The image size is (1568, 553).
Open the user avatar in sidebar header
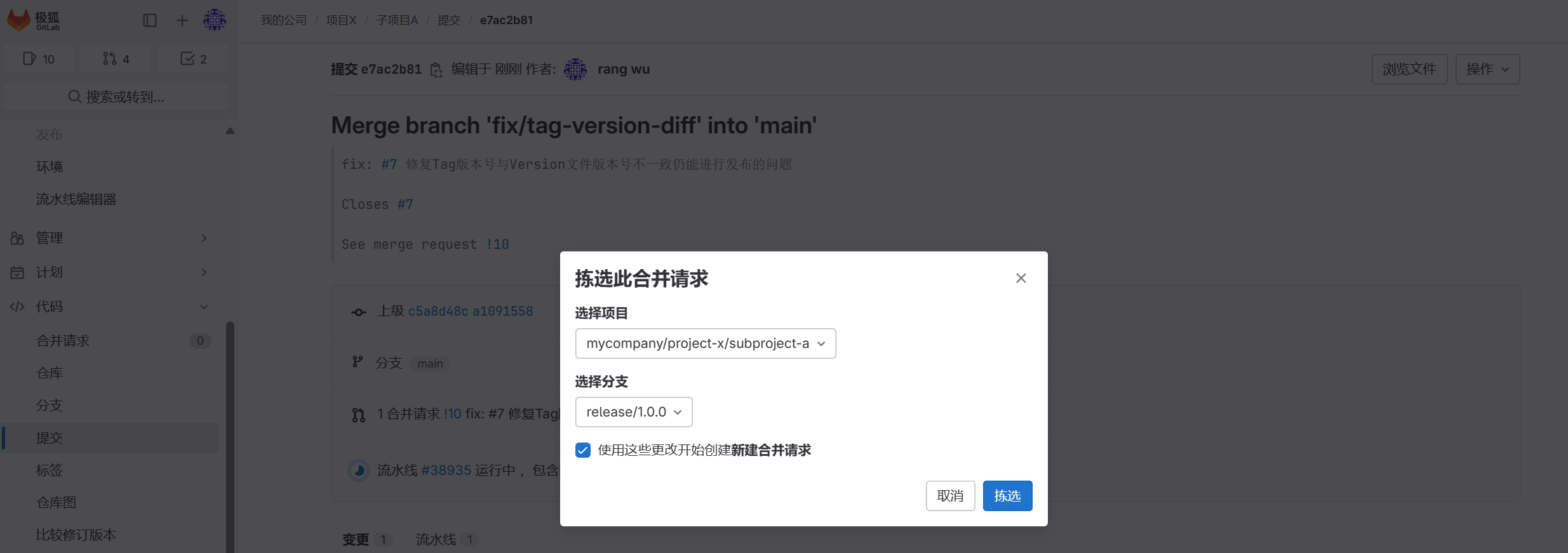point(215,20)
